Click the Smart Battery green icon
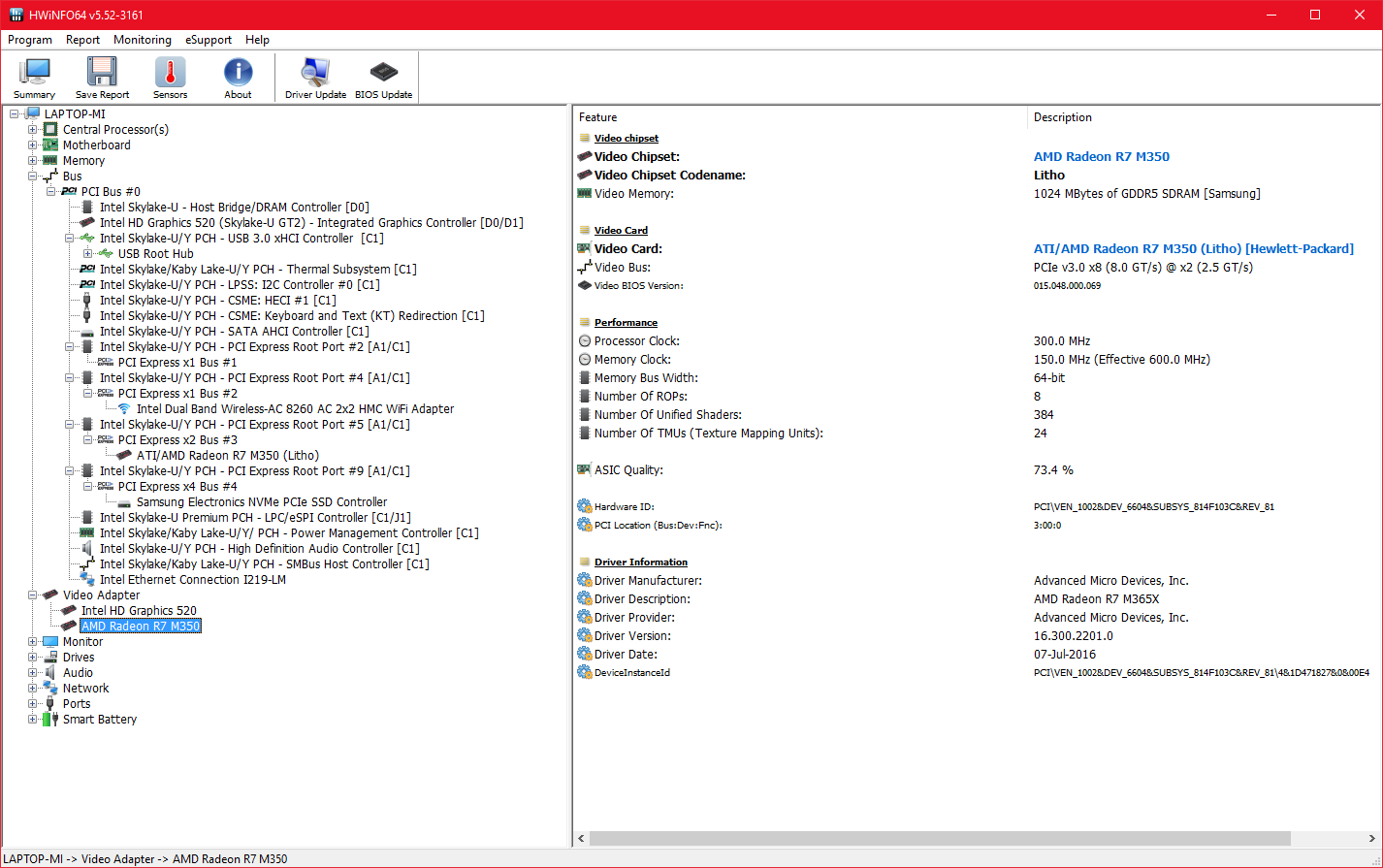 [x=50, y=719]
